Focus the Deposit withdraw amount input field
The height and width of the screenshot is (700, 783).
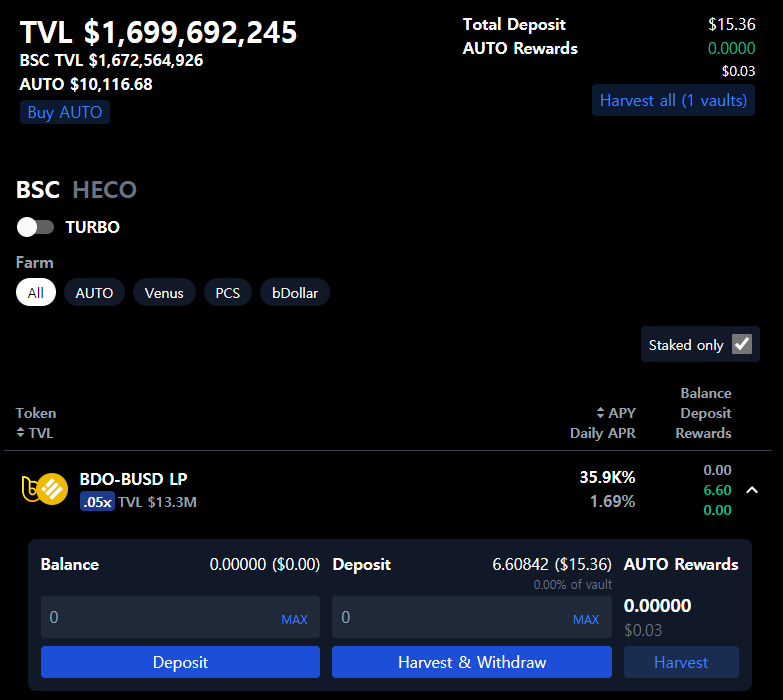tap(472, 617)
